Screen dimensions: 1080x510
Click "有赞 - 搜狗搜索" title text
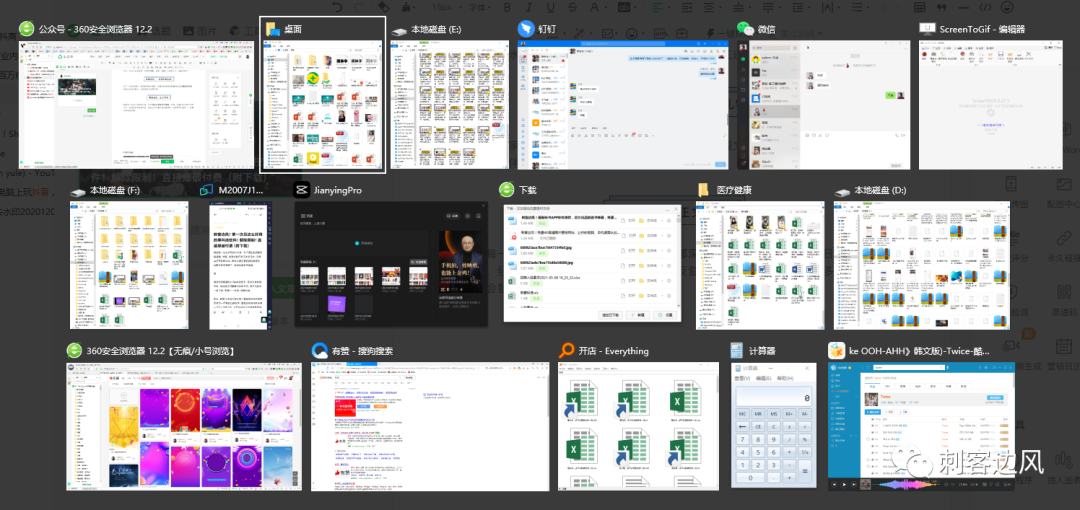(362, 351)
